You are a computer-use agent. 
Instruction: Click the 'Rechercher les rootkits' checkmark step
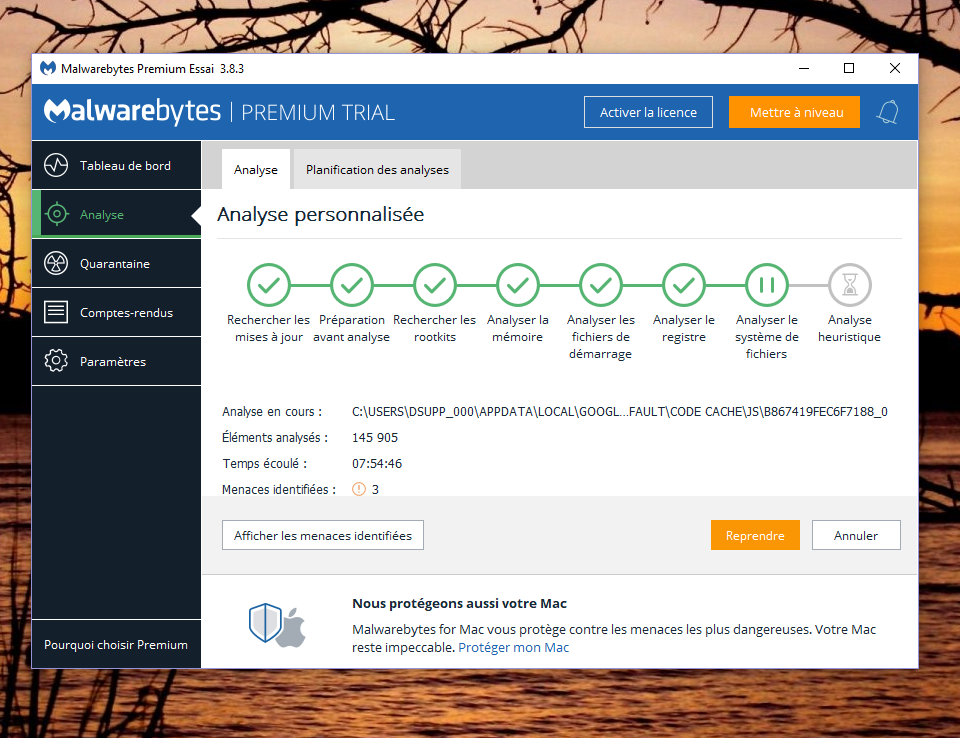[x=435, y=285]
